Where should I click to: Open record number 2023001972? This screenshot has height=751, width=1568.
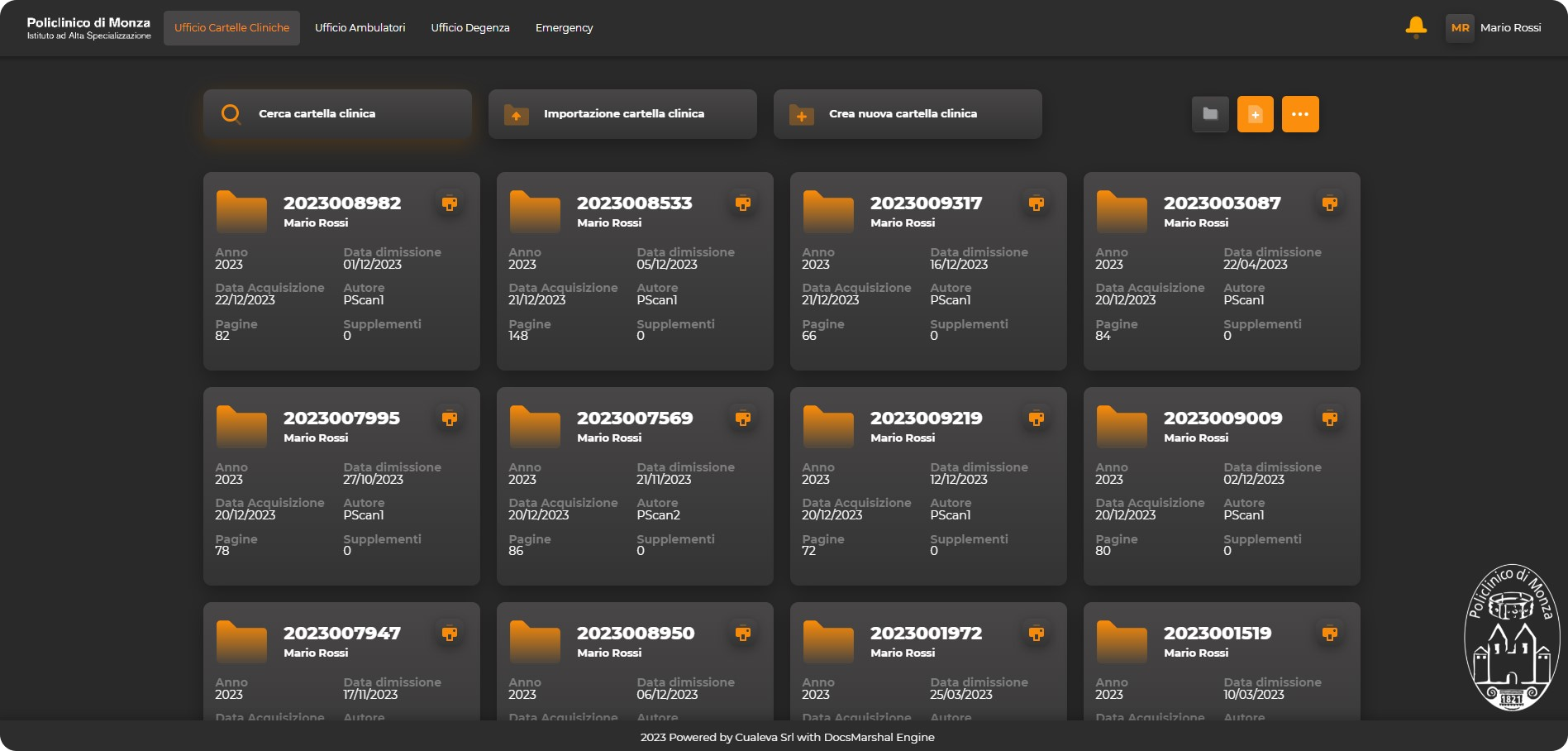point(927,634)
